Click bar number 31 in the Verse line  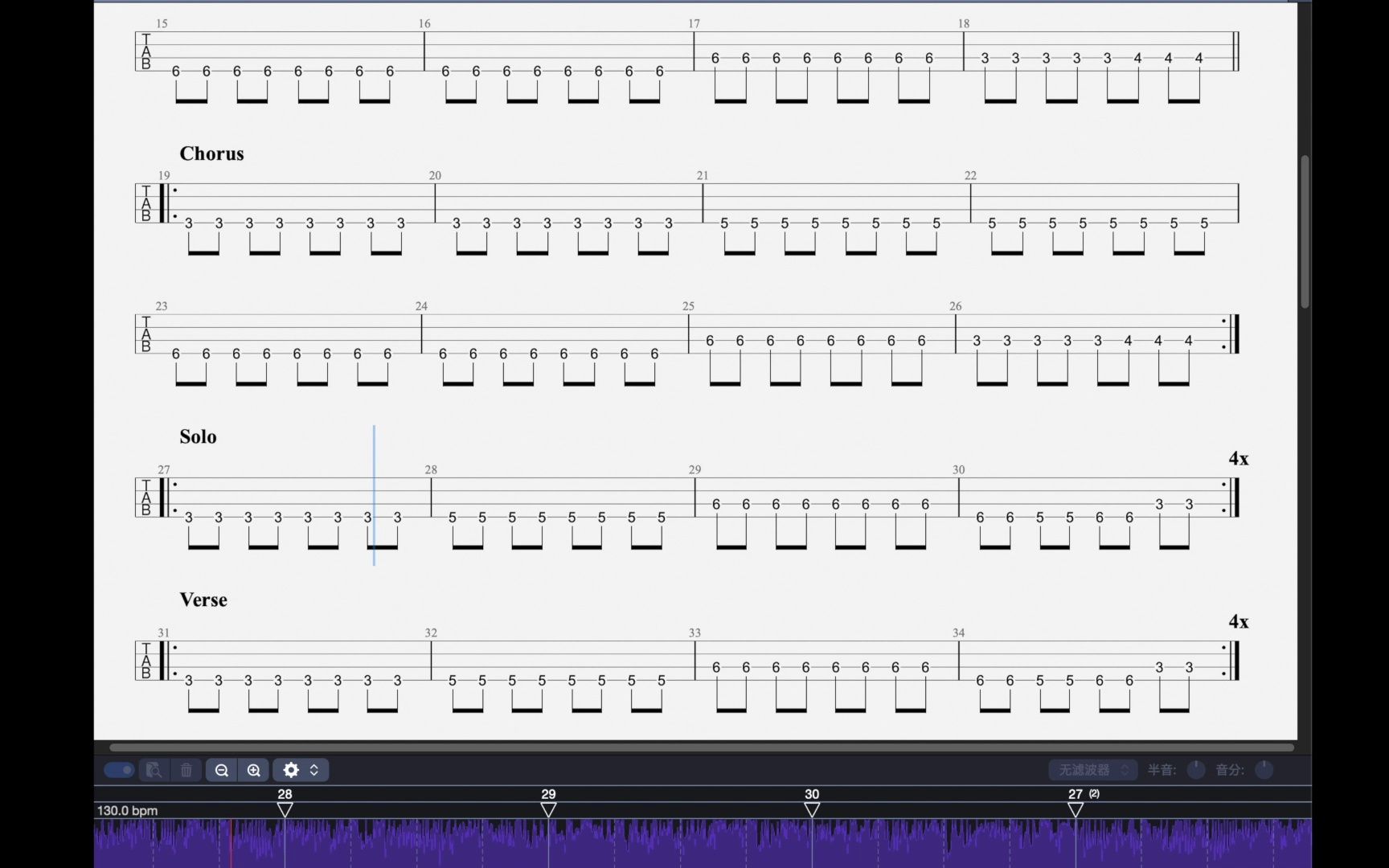pyautogui.click(x=164, y=633)
